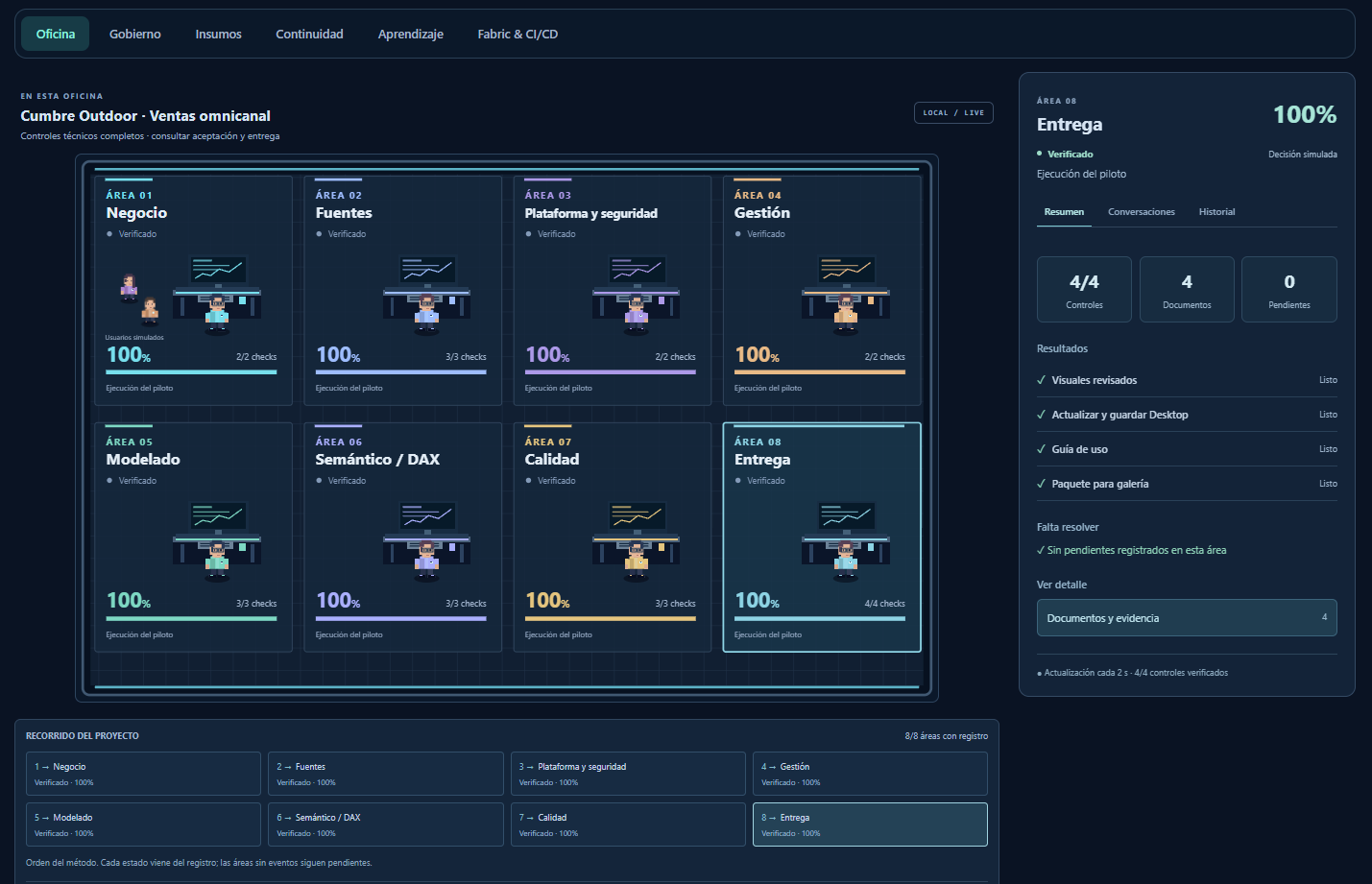Screen dimensions: 1372x884
Task: Click the workstation illustration in Entrega area card
Action: coord(845,540)
